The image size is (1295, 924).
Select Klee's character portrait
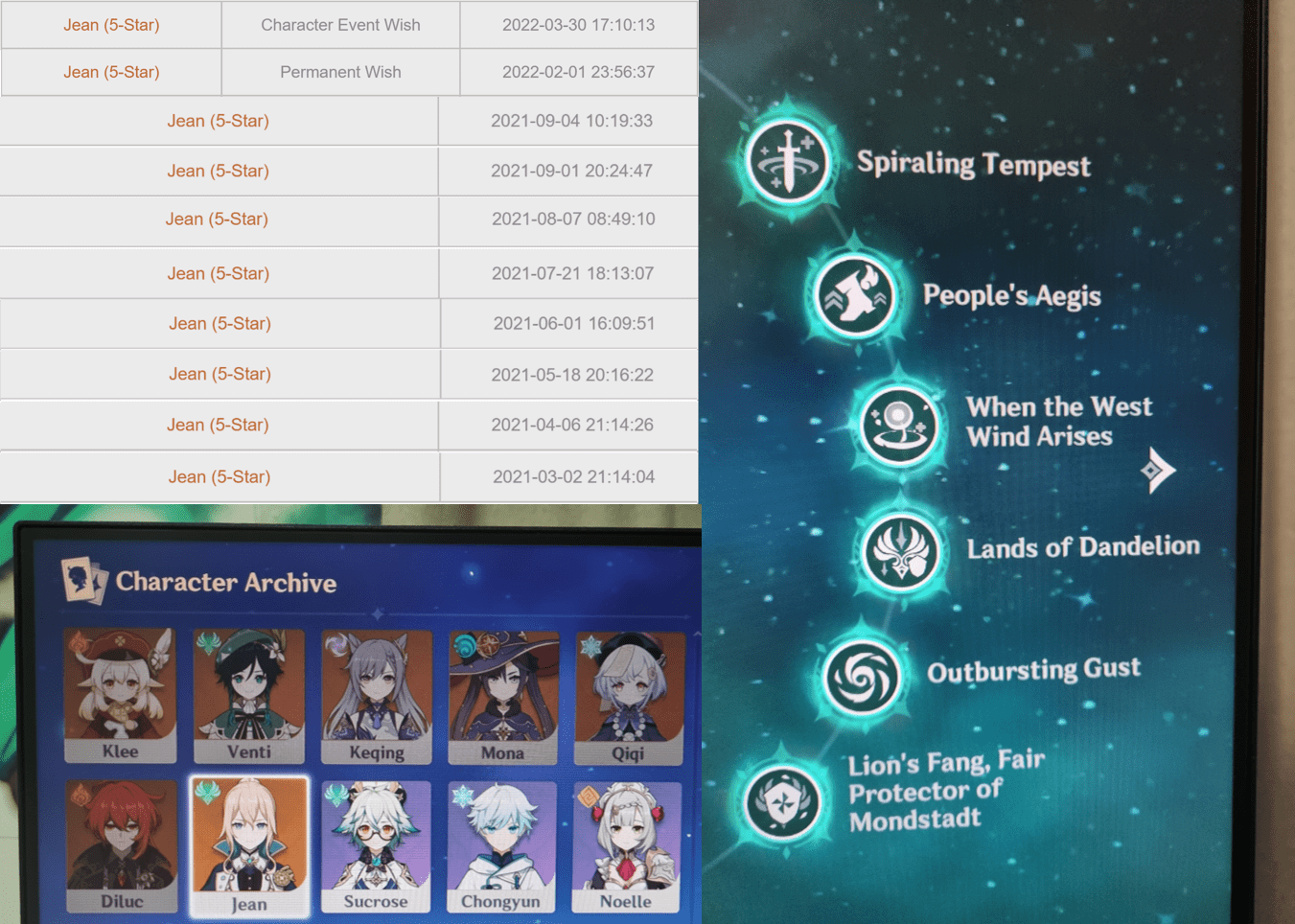pos(120,696)
